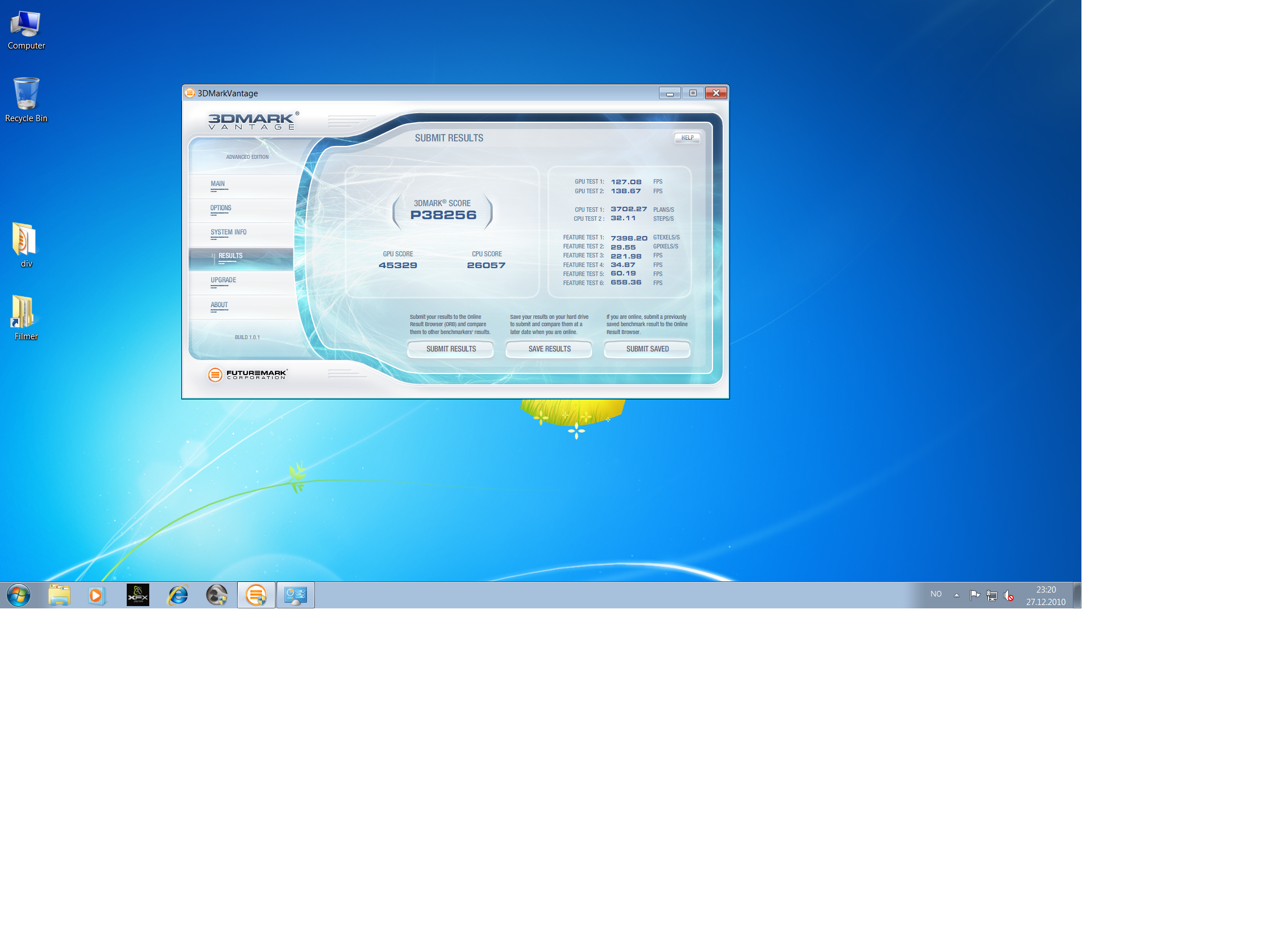
Task: Open the Filmer folder shortcut
Action: [x=26, y=317]
